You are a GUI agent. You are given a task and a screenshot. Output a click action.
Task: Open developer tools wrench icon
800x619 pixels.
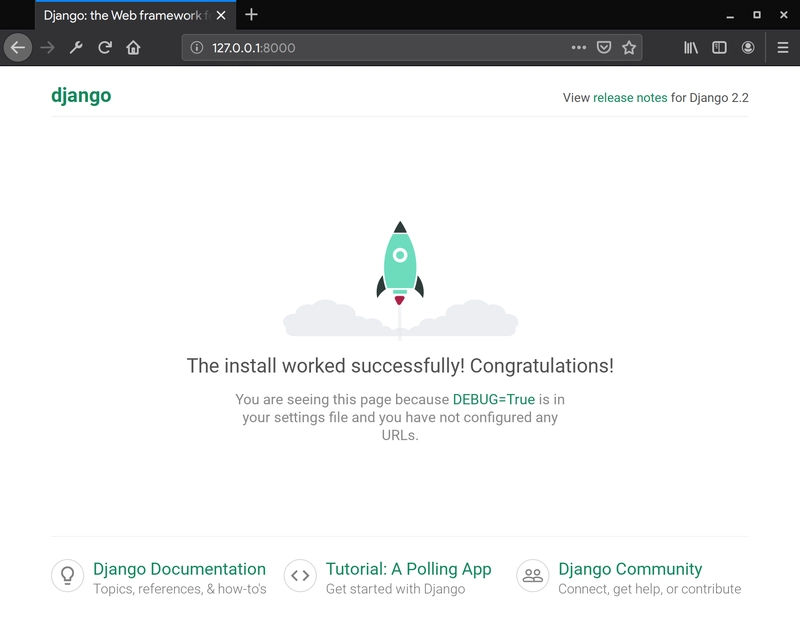(x=76, y=47)
